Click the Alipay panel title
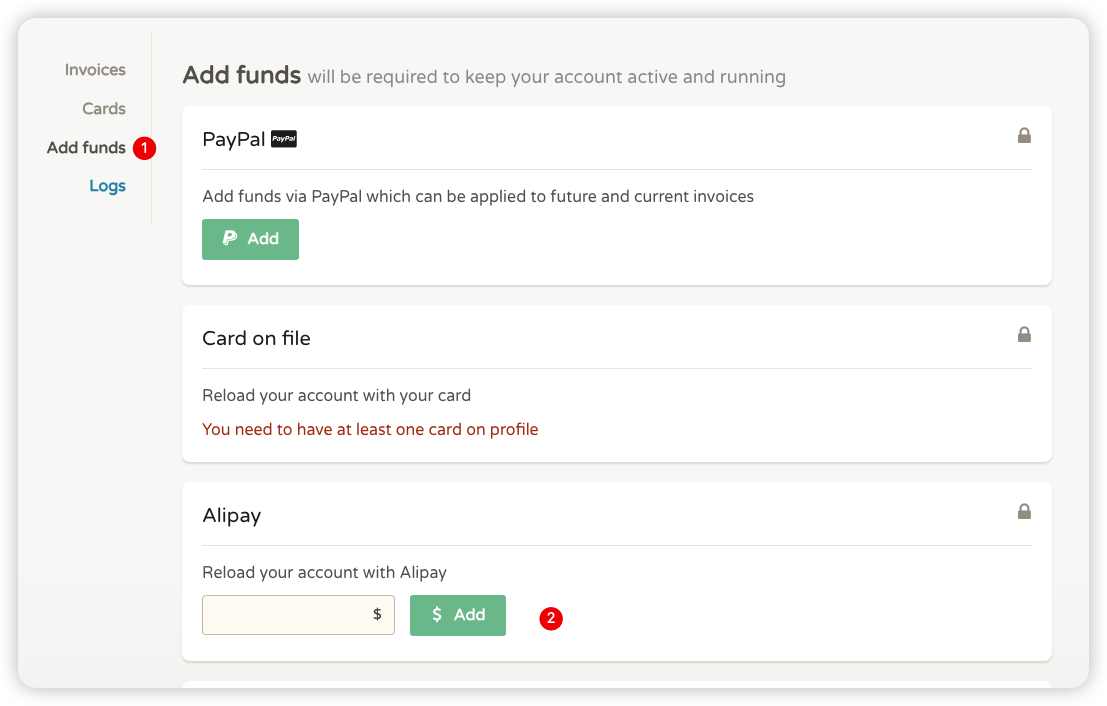The height and width of the screenshot is (706, 1107). coord(231,515)
